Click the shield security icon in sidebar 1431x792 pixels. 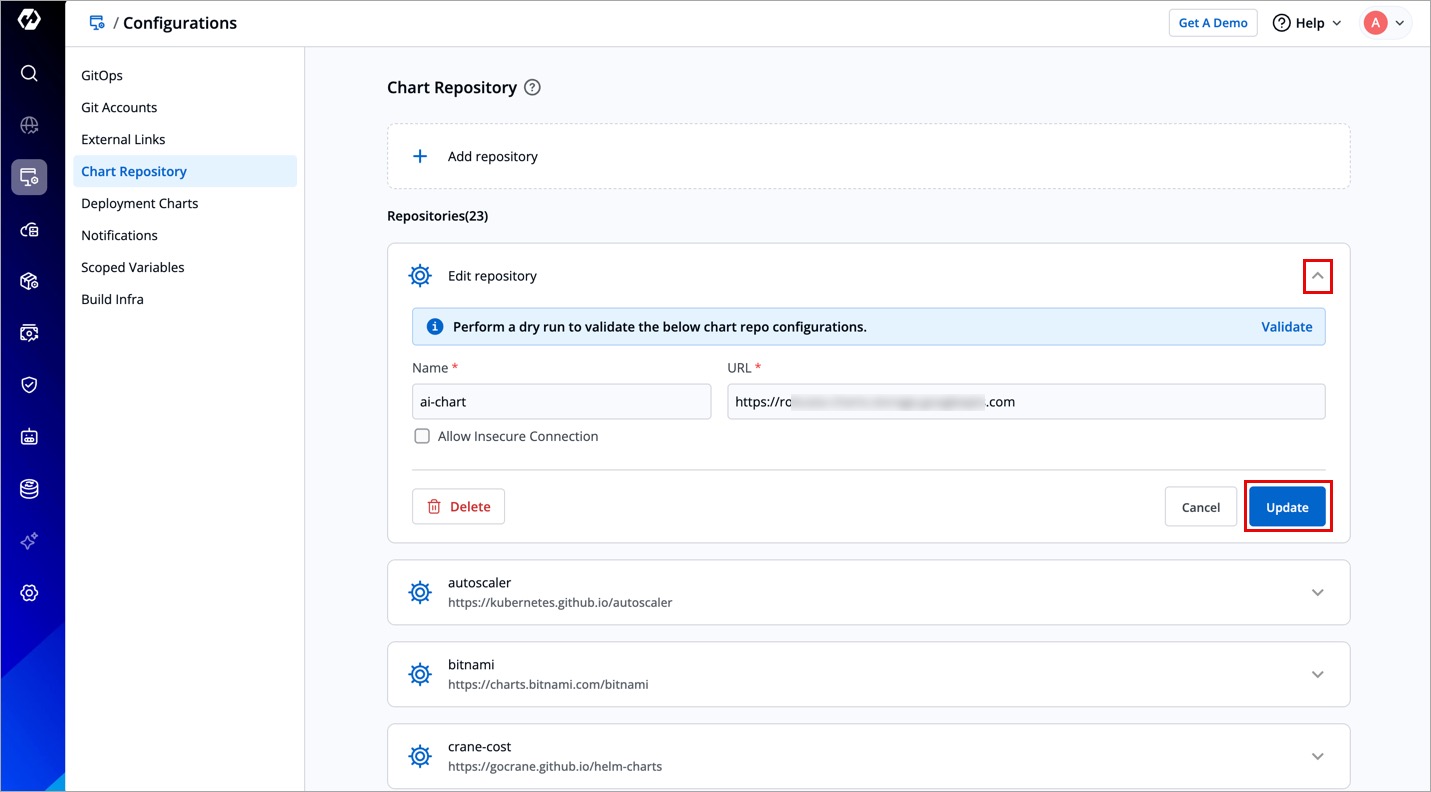click(29, 385)
